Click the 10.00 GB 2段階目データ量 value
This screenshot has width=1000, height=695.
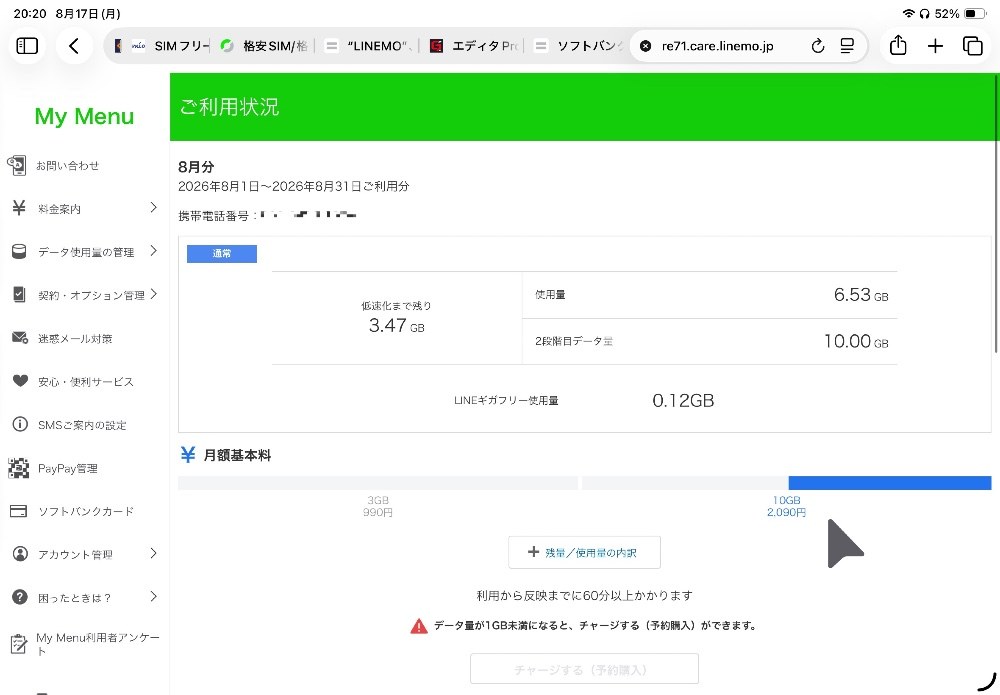[856, 341]
